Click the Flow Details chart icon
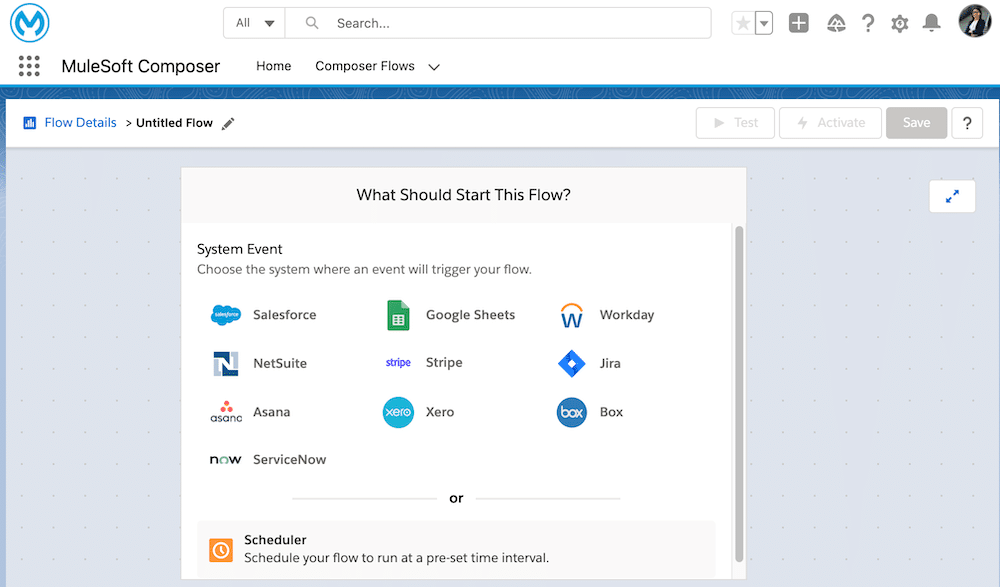Image resolution: width=1000 pixels, height=587 pixels. tap(29, 123)
